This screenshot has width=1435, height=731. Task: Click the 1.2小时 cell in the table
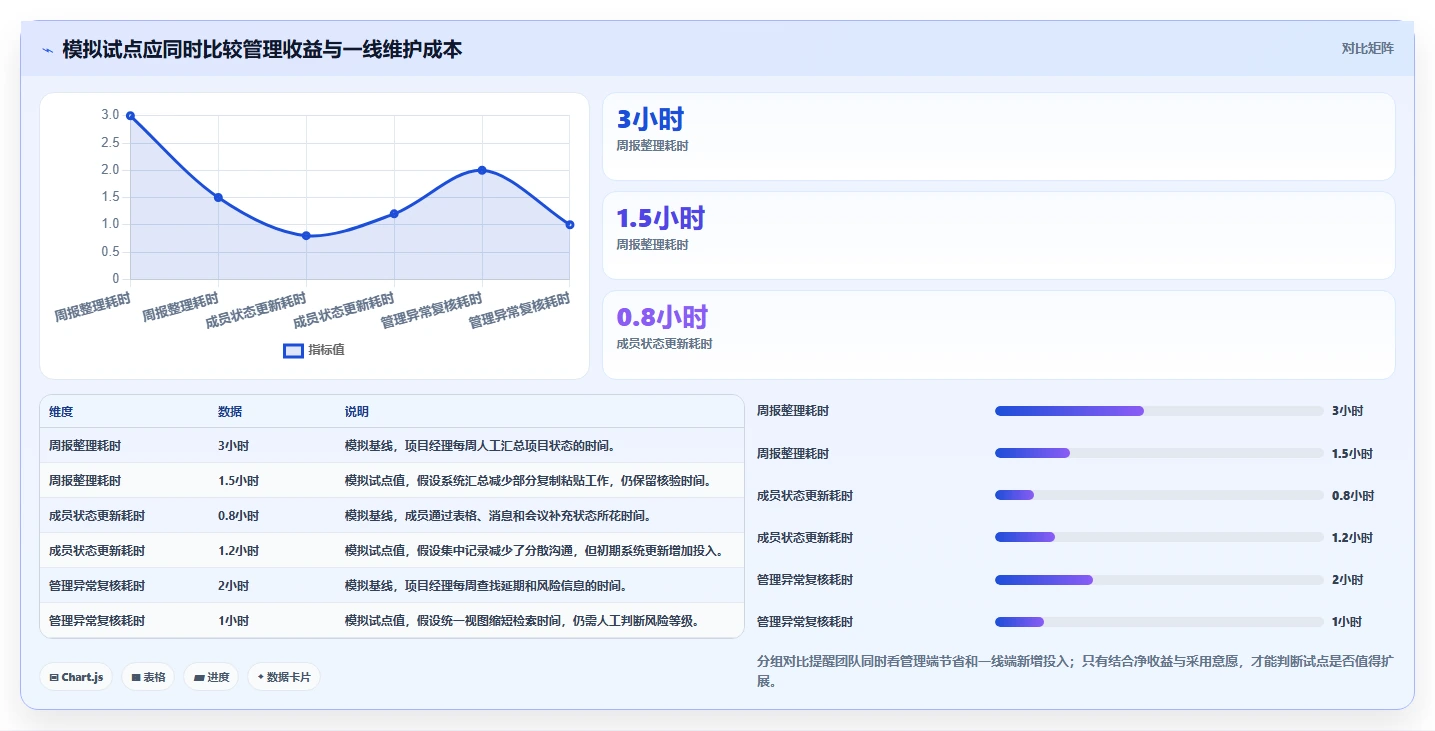click(x=238, y=551)
